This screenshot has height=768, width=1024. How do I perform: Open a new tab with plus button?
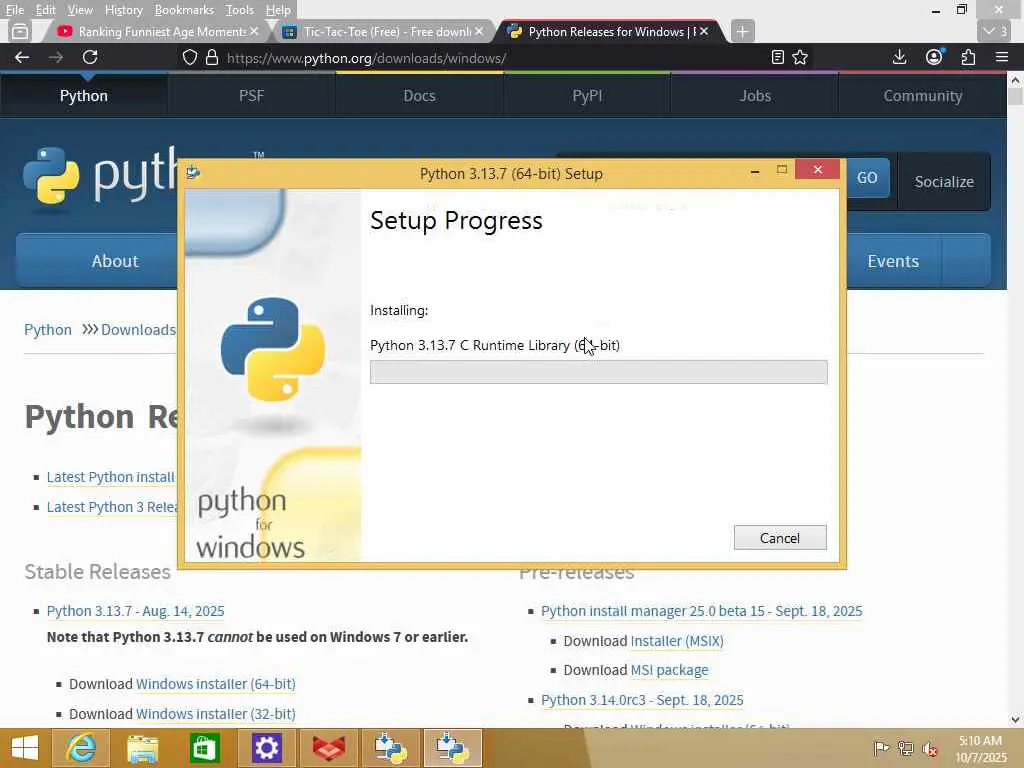(742, 31)
